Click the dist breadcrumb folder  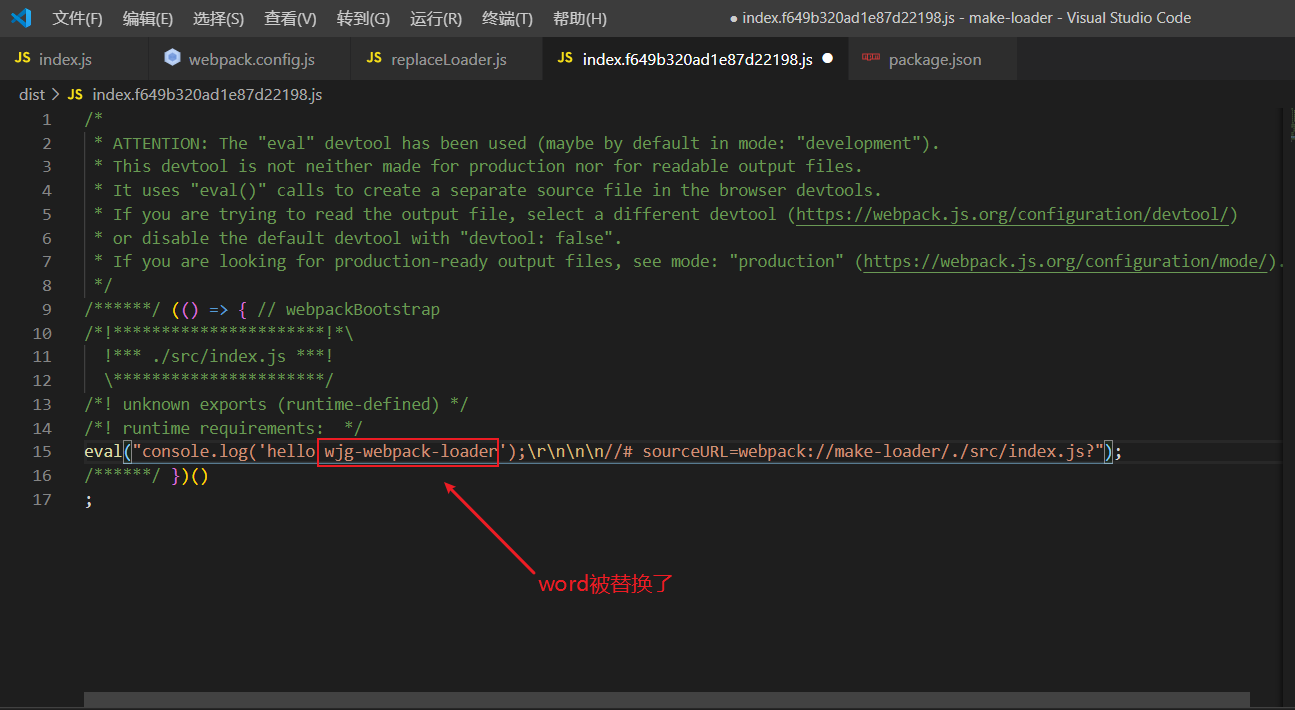[32, 94]
